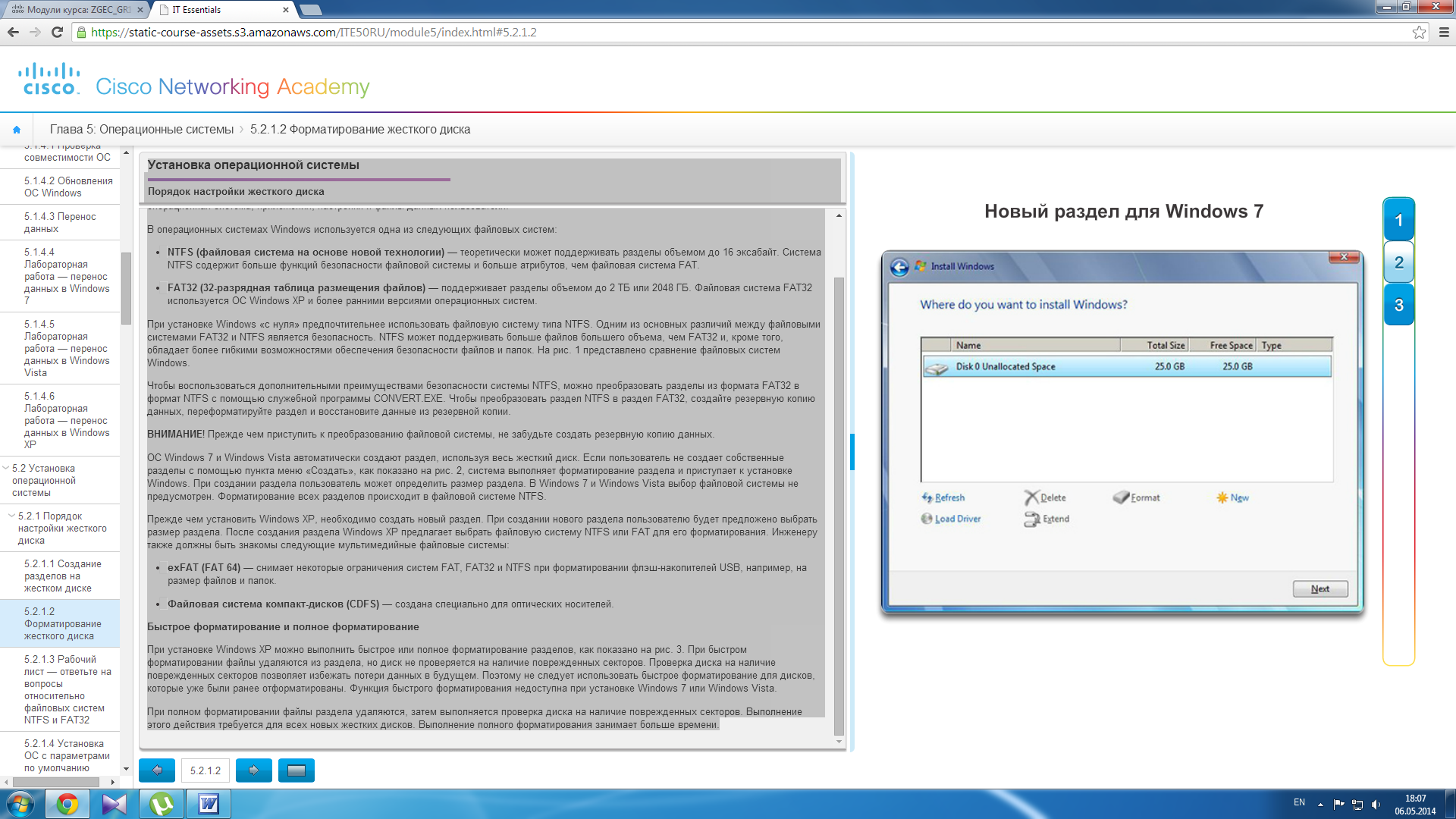Collapse 5.2.1 Порядок настройки жесткого диска
Screen dimensions: 1456x819
[x=11, y=516]
